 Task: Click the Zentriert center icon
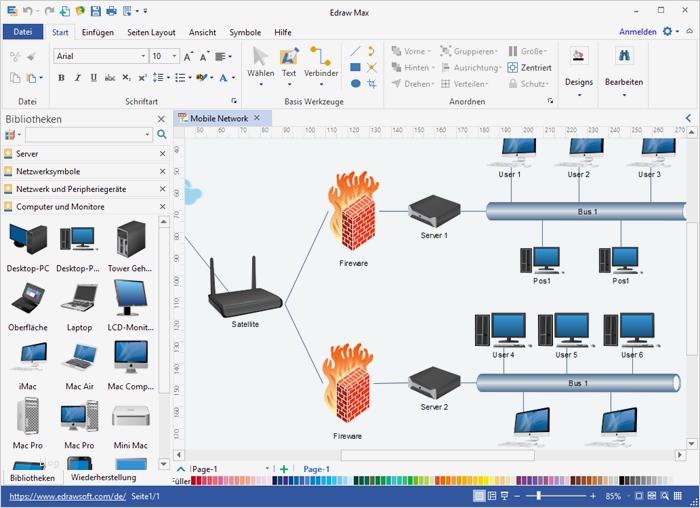coord(514,67)
